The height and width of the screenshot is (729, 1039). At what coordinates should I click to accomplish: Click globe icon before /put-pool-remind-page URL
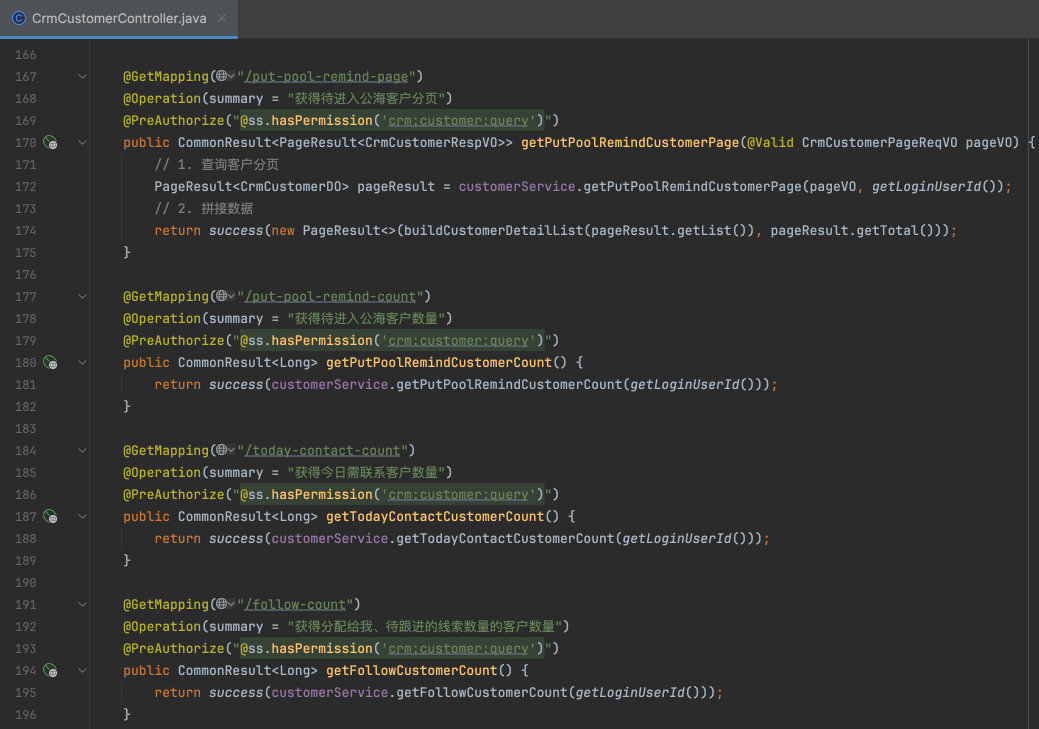pyautogui.click(x=221, y=76)
